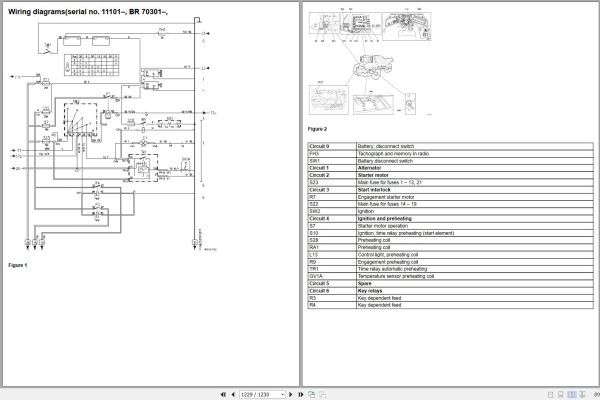Screen dimensions: 600x400
Task: Open the page number dropdown arrow
Action: [283, 394]
